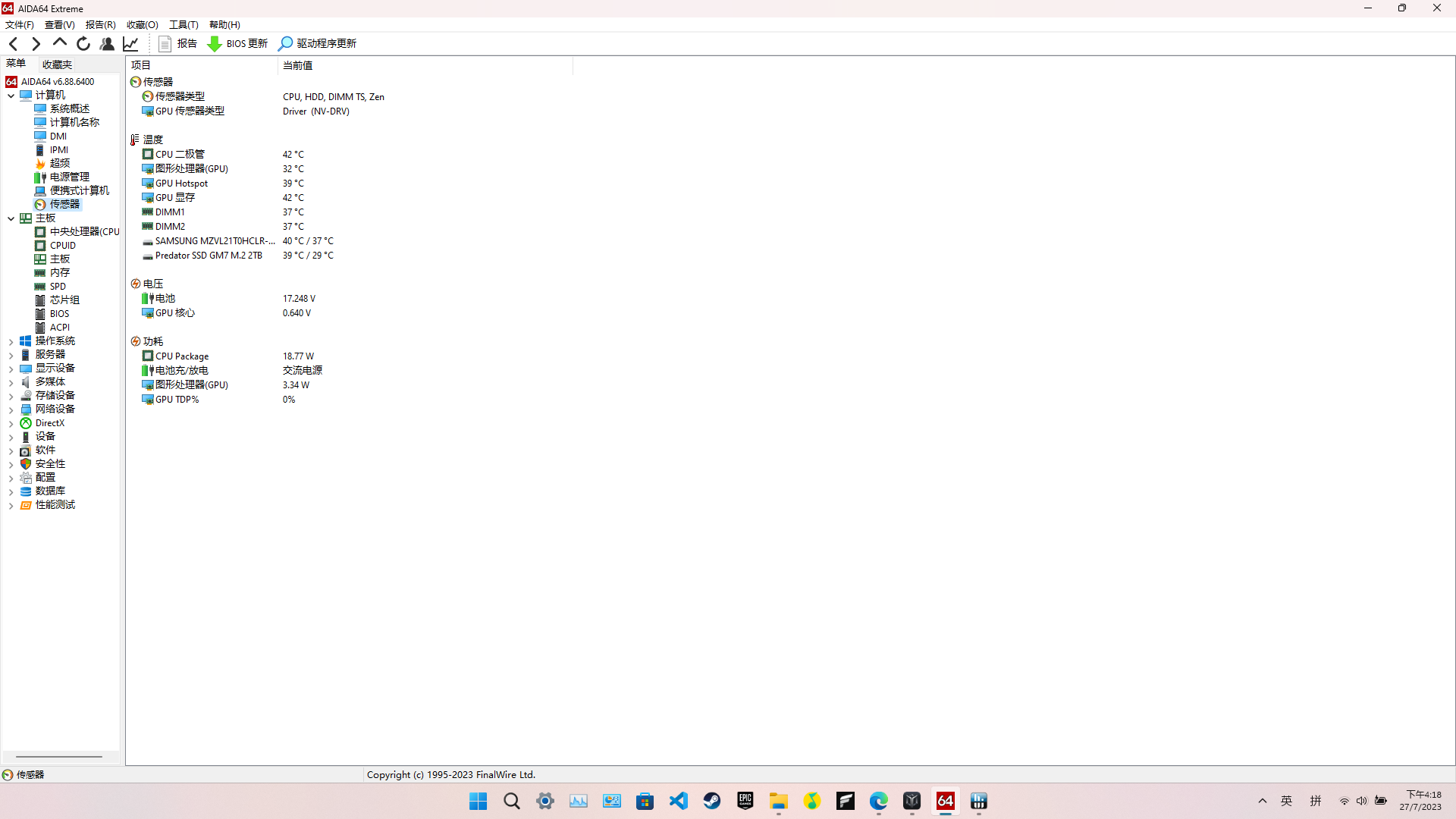
Task: Show hidden system tray icons
Action: (x=1263, y=802)
